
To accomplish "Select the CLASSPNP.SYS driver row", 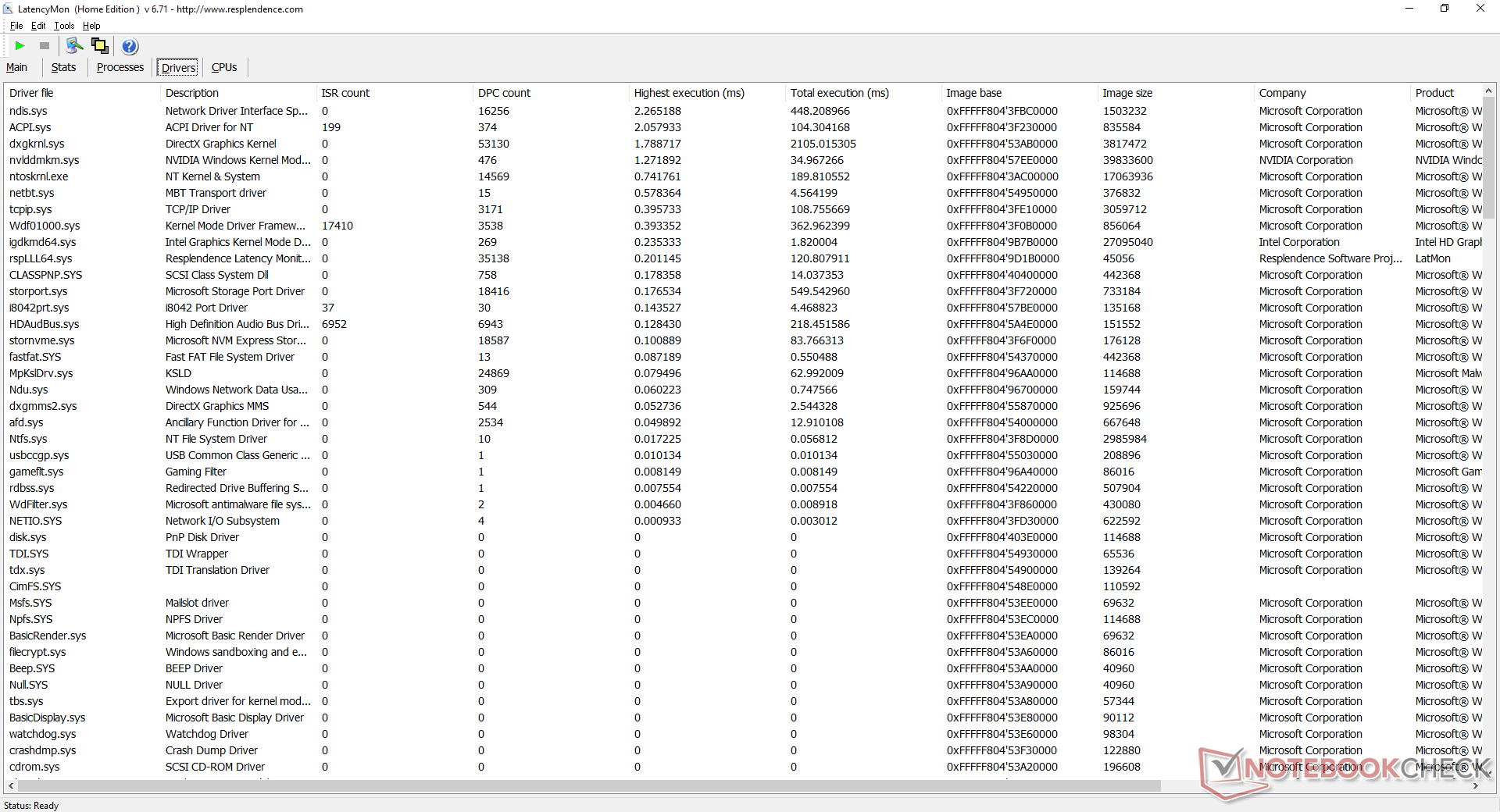I will coord(743,275).
